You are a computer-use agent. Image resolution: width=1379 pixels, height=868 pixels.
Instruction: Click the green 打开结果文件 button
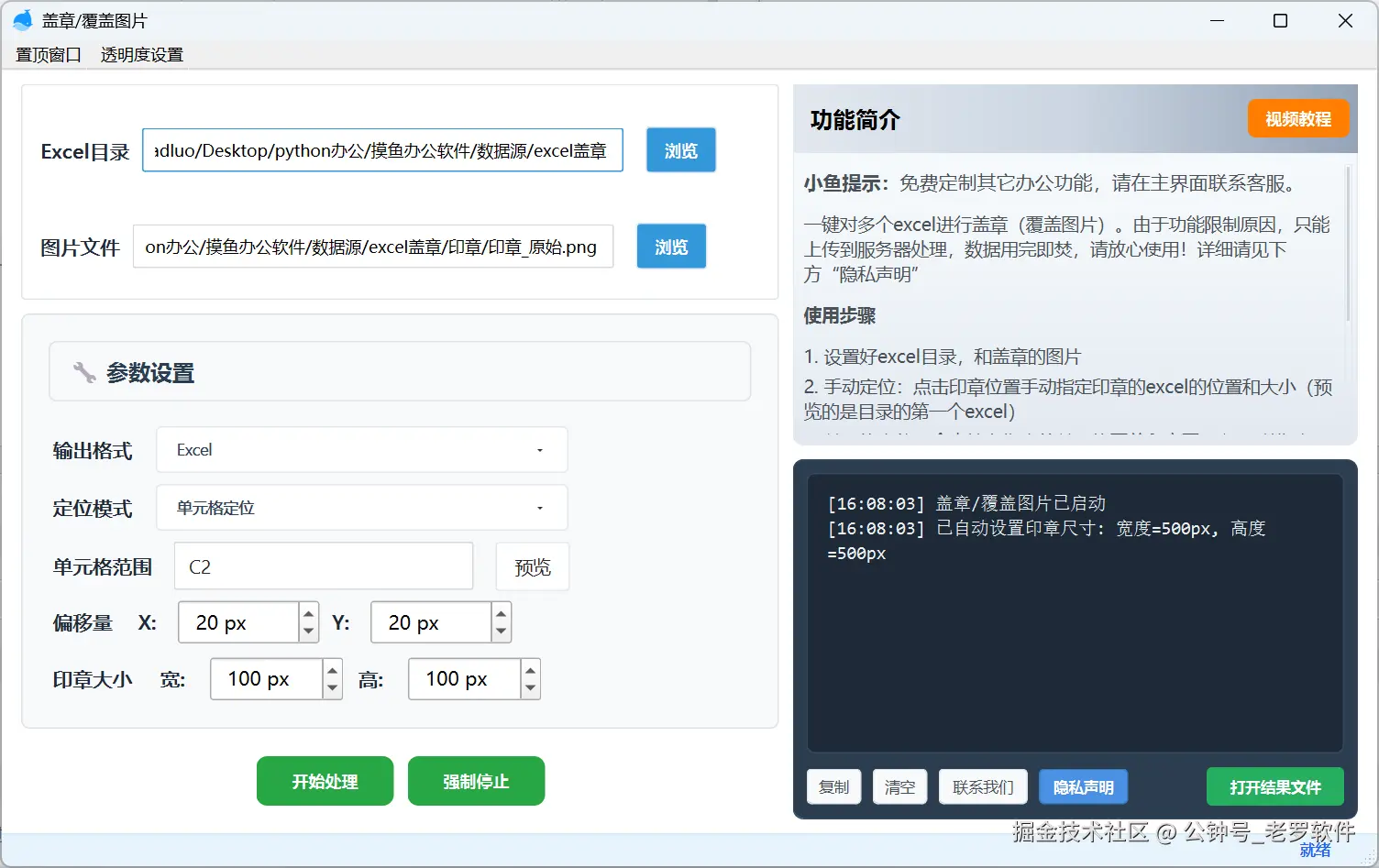pyautogui.click(x=1274, y=786)
